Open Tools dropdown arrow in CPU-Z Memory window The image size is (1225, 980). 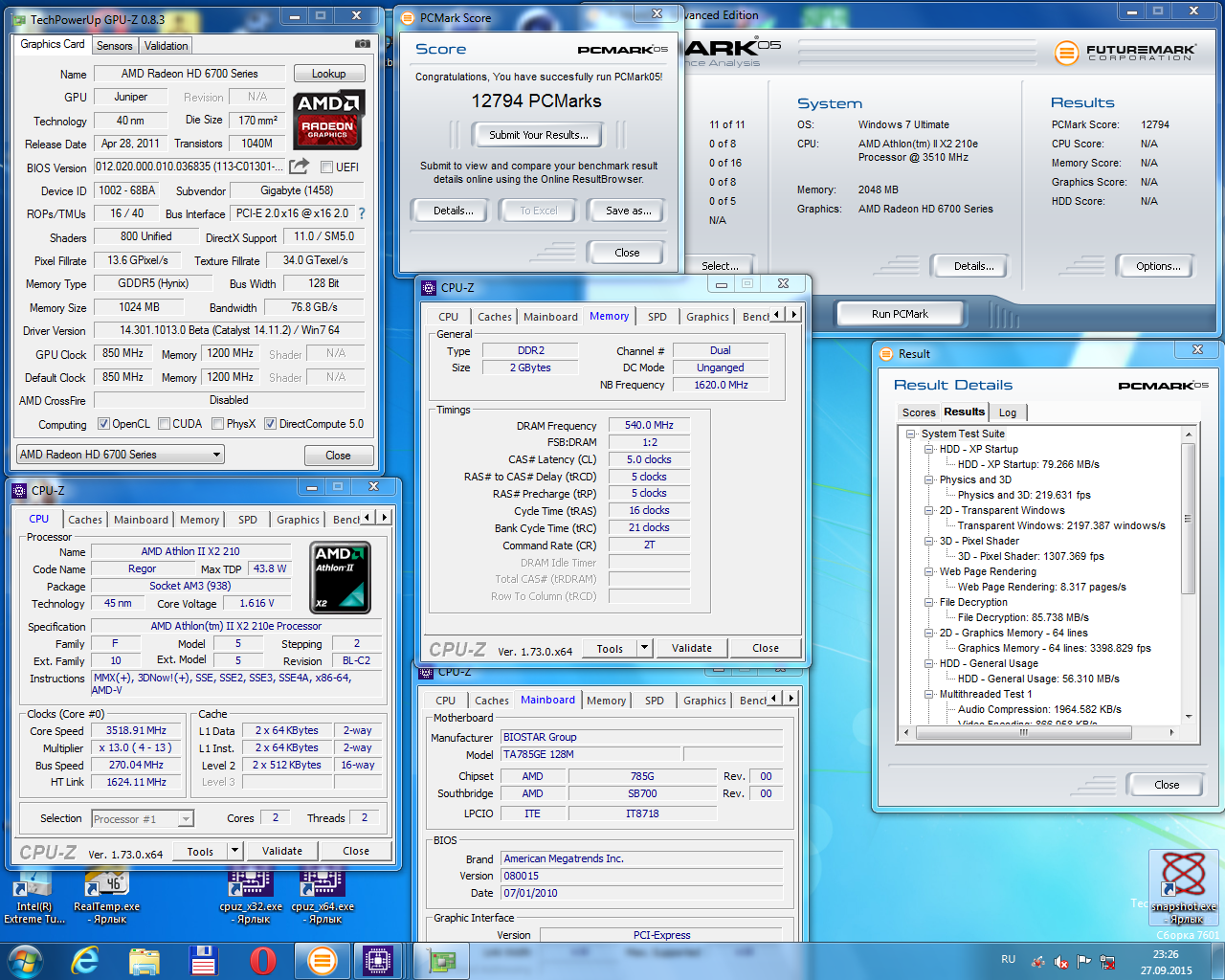point(644,648)
